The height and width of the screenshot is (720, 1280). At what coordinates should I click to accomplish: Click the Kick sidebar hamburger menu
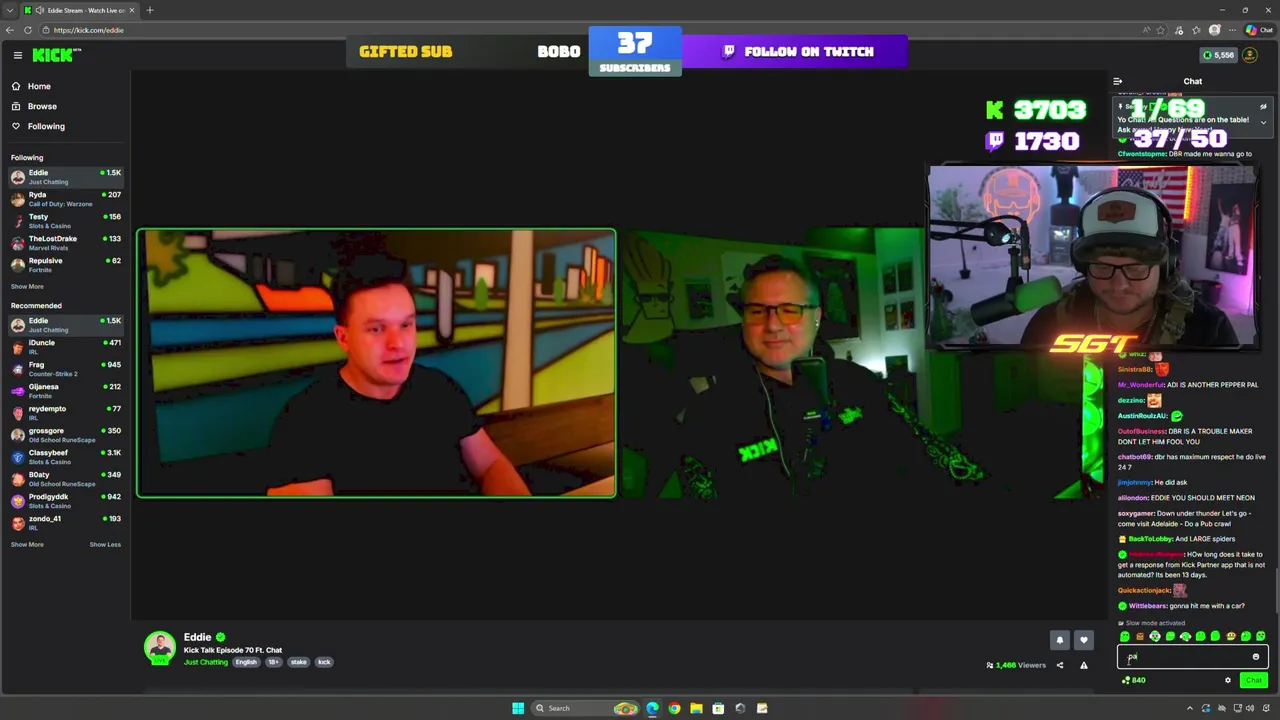pos(17,55)
